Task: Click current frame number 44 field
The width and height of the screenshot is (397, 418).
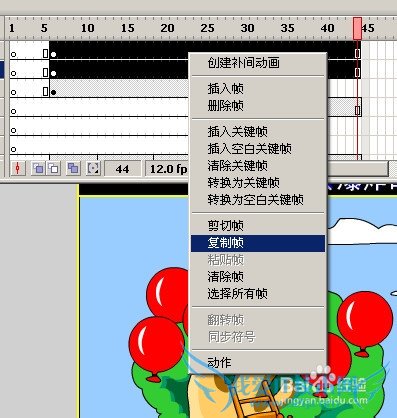Action: coord(122,169)
